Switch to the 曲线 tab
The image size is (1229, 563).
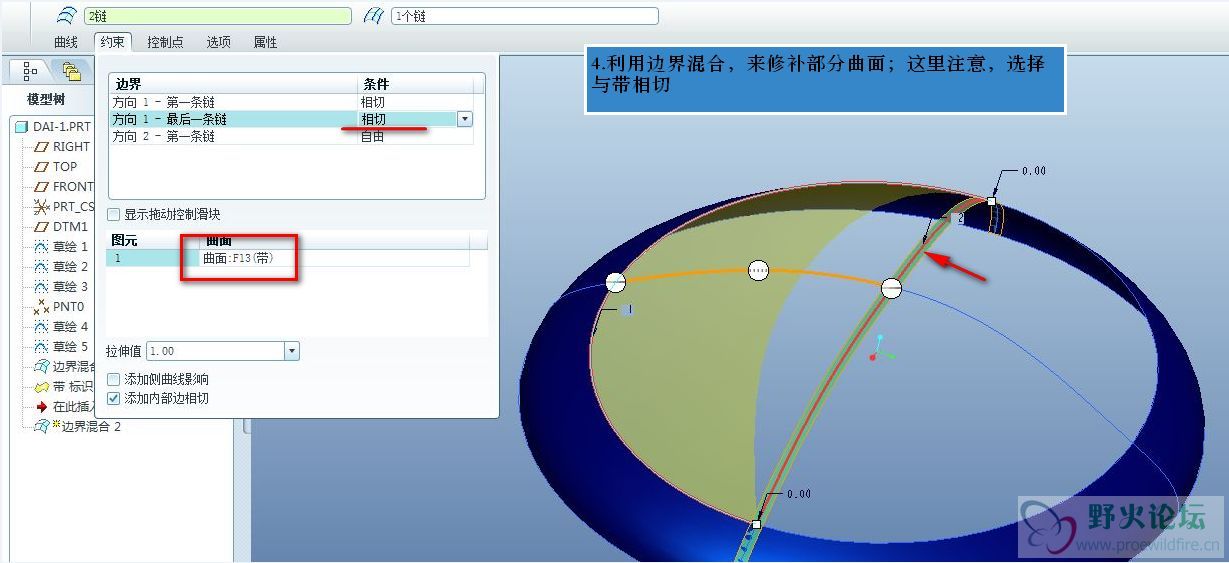pos(66,42)
